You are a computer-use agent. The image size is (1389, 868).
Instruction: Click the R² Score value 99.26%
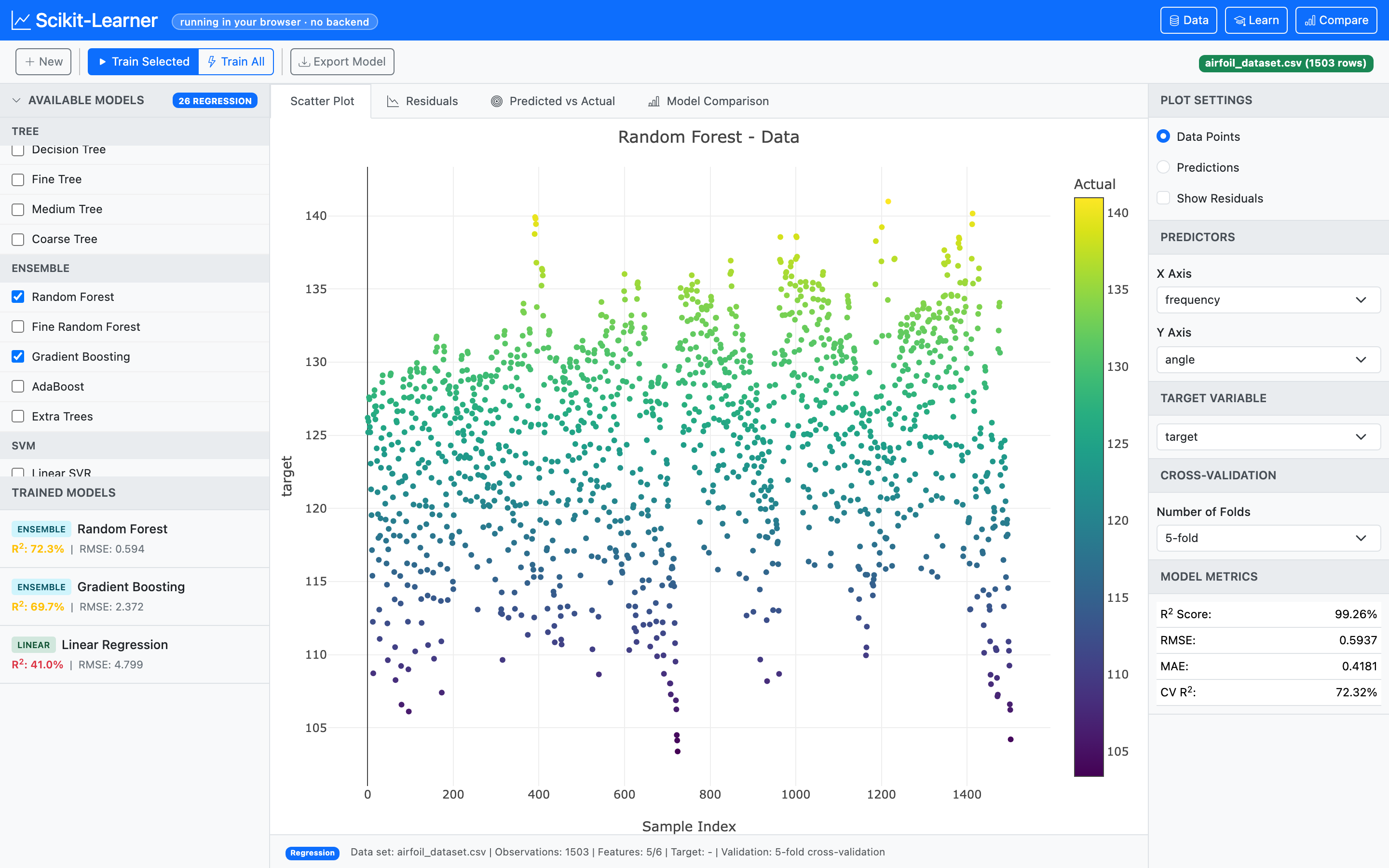tap(1356, 614)
